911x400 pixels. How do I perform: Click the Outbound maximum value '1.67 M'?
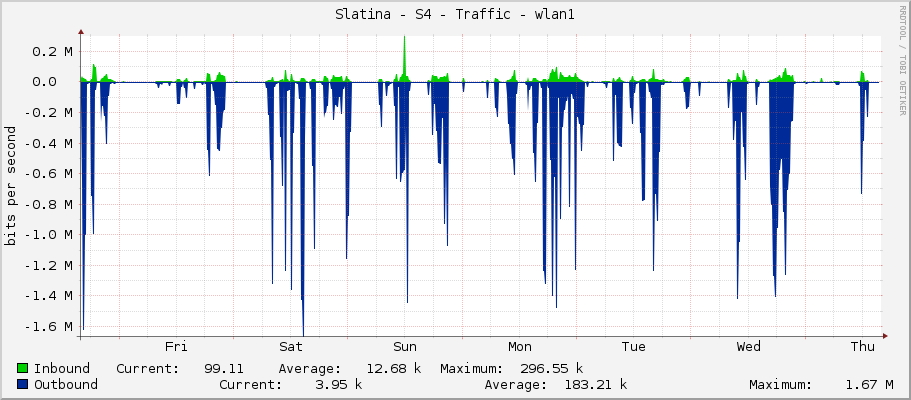coord(870,384)
